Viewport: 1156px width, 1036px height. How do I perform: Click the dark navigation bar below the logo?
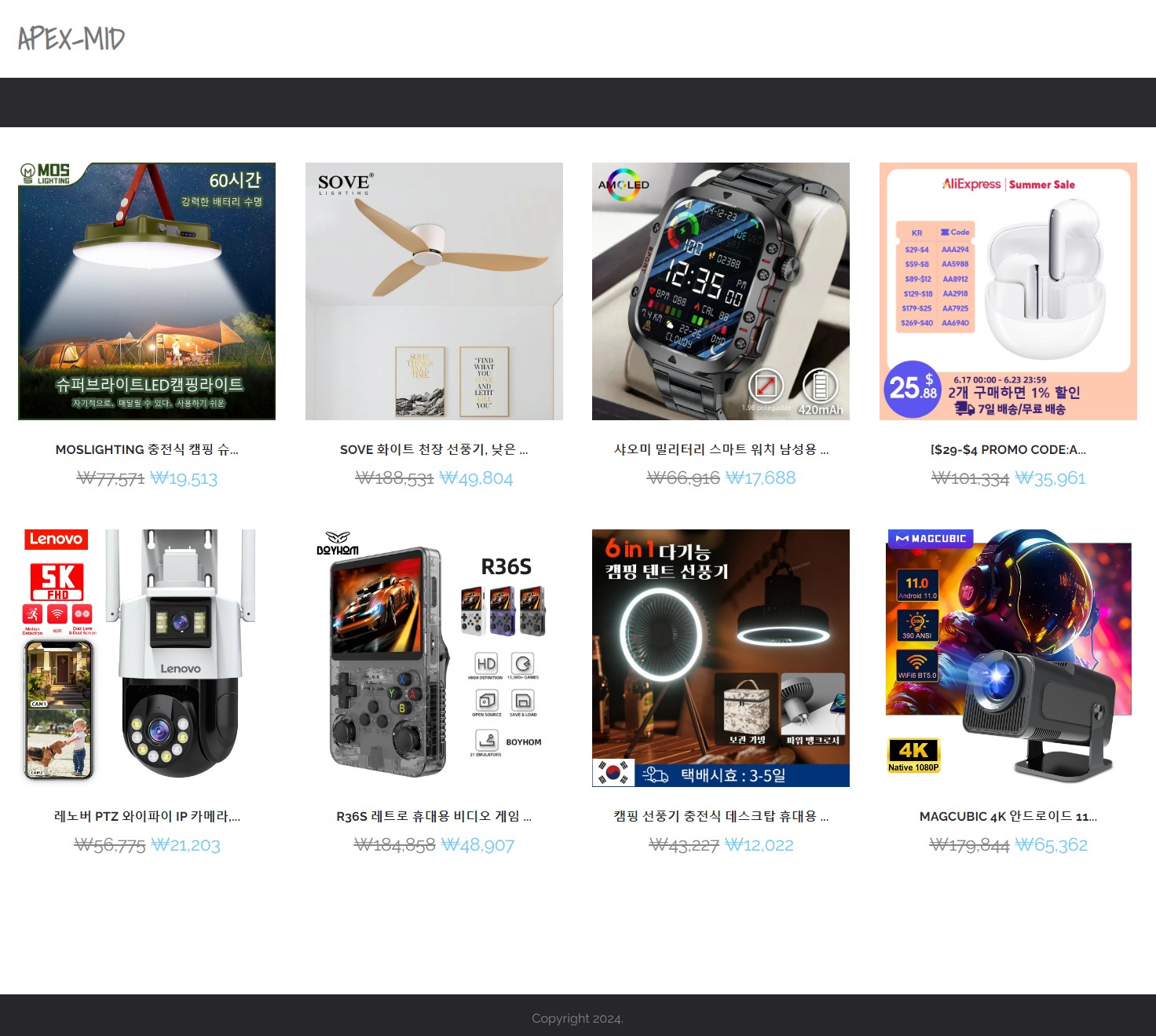pyautogui.click(x=578, y=102)
